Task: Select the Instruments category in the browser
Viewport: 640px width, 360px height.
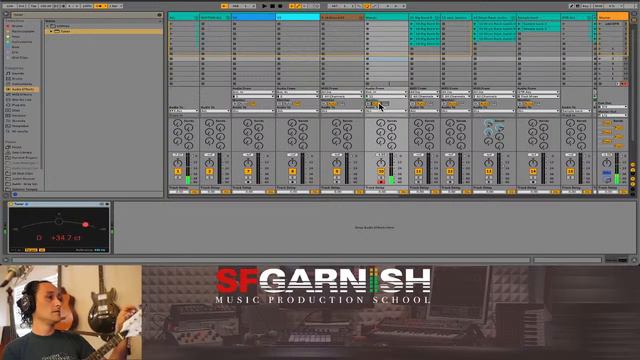Action: (22, 84)
